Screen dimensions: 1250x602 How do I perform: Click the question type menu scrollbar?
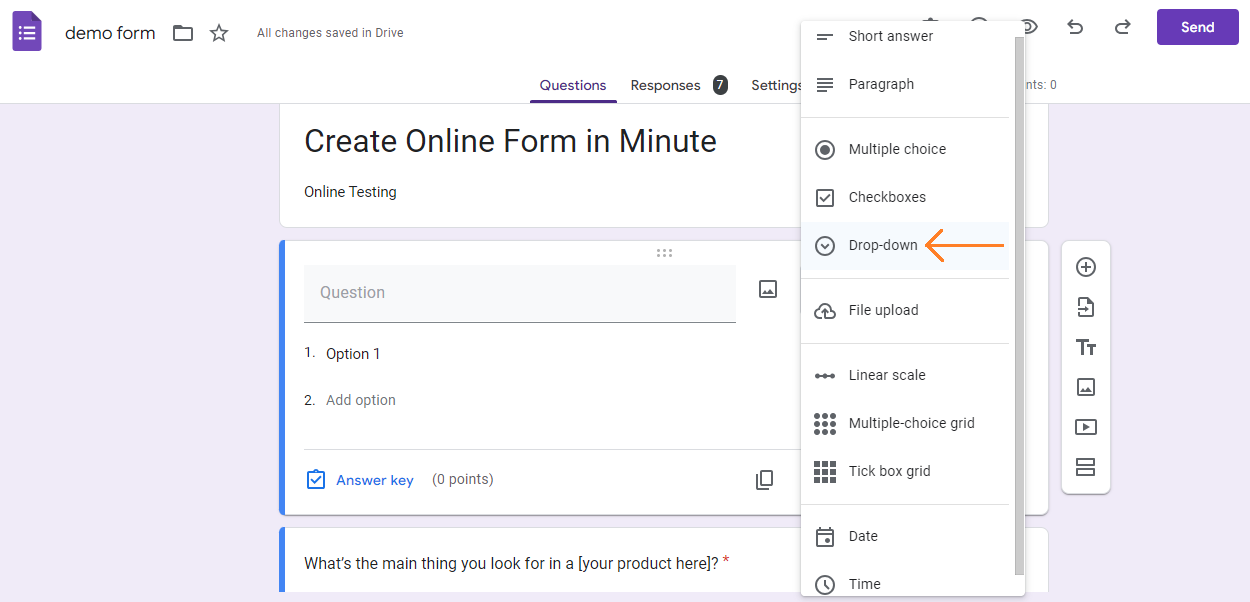click(1019, 300)
